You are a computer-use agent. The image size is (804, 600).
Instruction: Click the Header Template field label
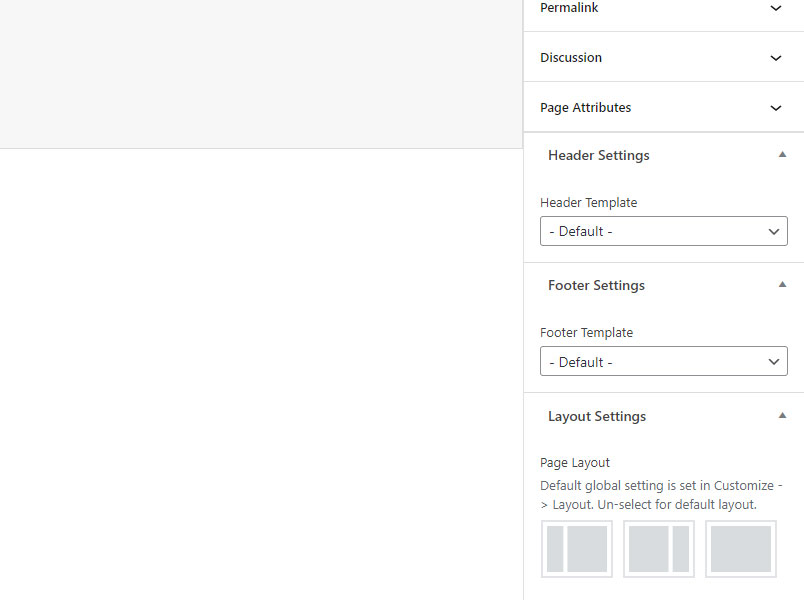pyautogui.click(x=588, y=203)
